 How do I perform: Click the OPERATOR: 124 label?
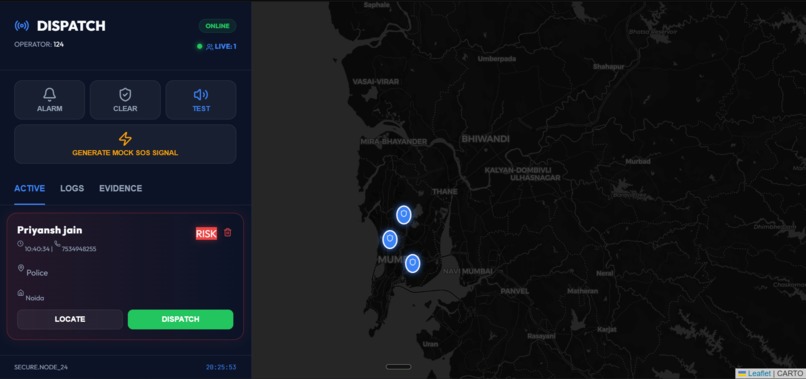pyautogui.click(x=39, y=44)
